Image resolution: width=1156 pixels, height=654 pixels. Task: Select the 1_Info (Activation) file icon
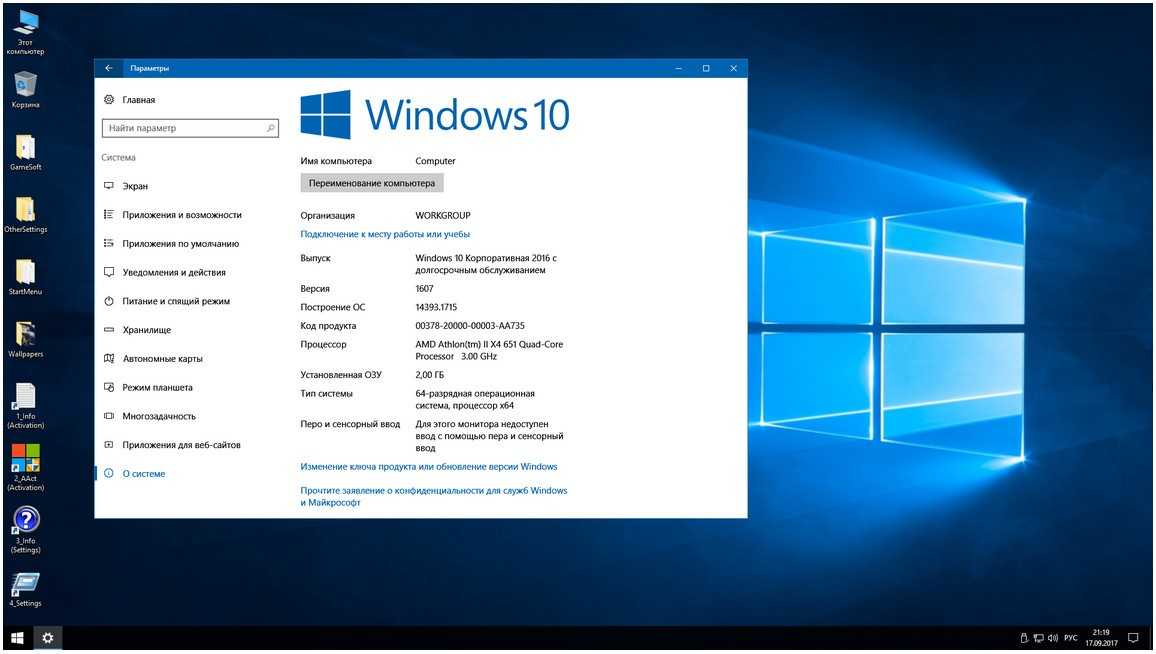click(25, 406)
